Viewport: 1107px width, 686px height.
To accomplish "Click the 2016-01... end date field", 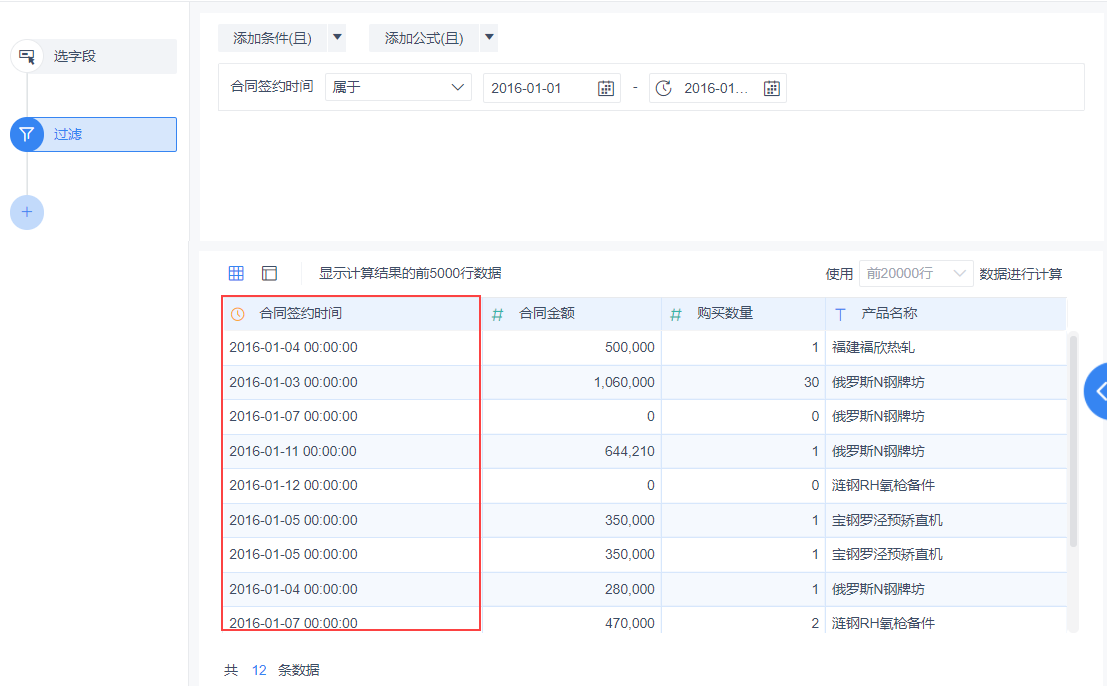I will click(717, 88).
